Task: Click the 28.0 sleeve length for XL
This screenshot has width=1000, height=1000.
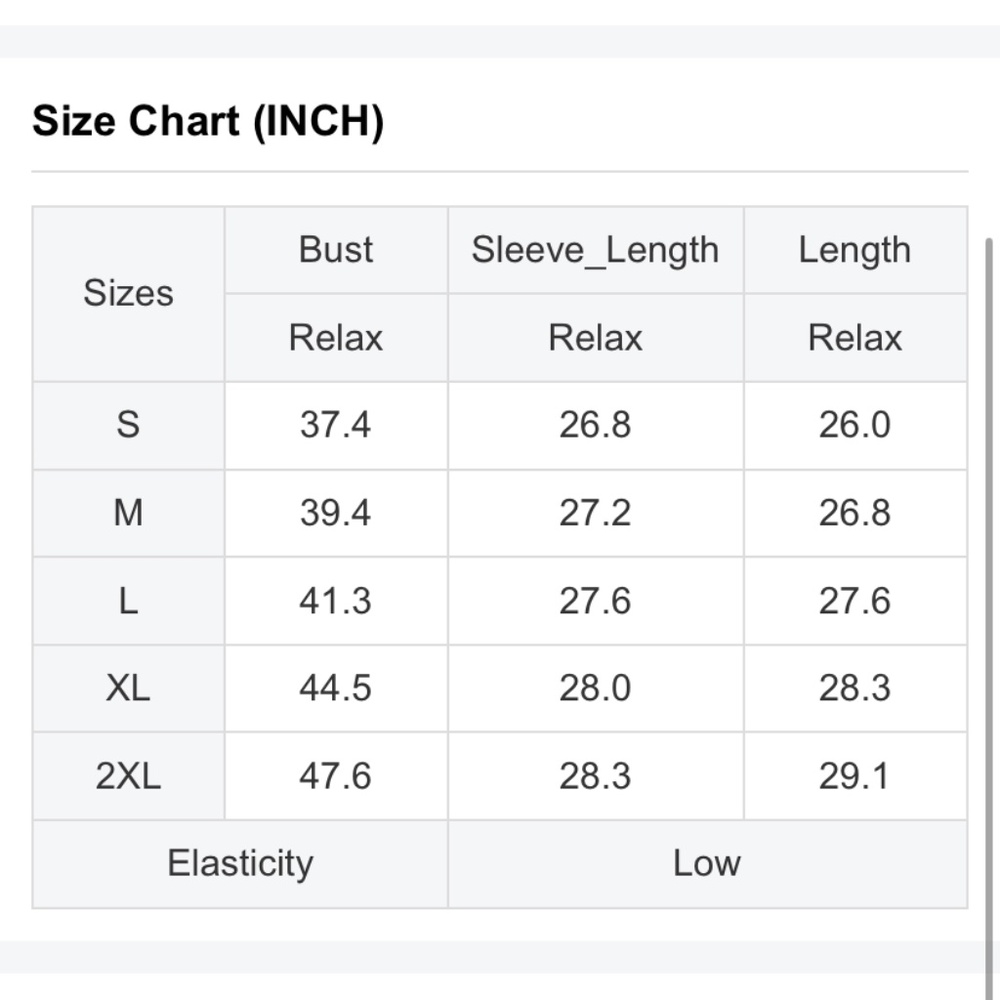Action: pyautogui.click(x=596, y=689)
